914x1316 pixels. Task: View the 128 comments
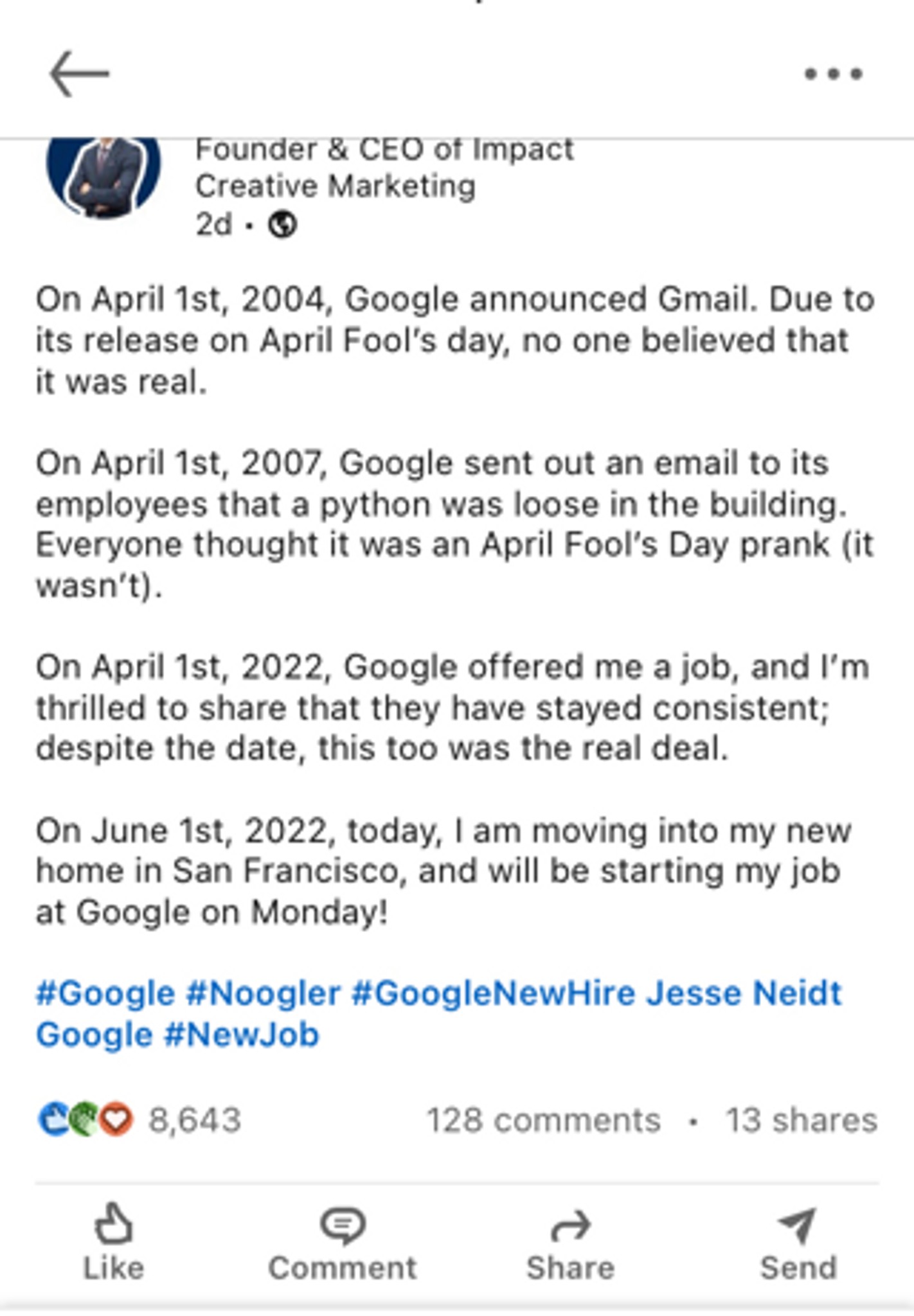click(x=543, y=1120)
